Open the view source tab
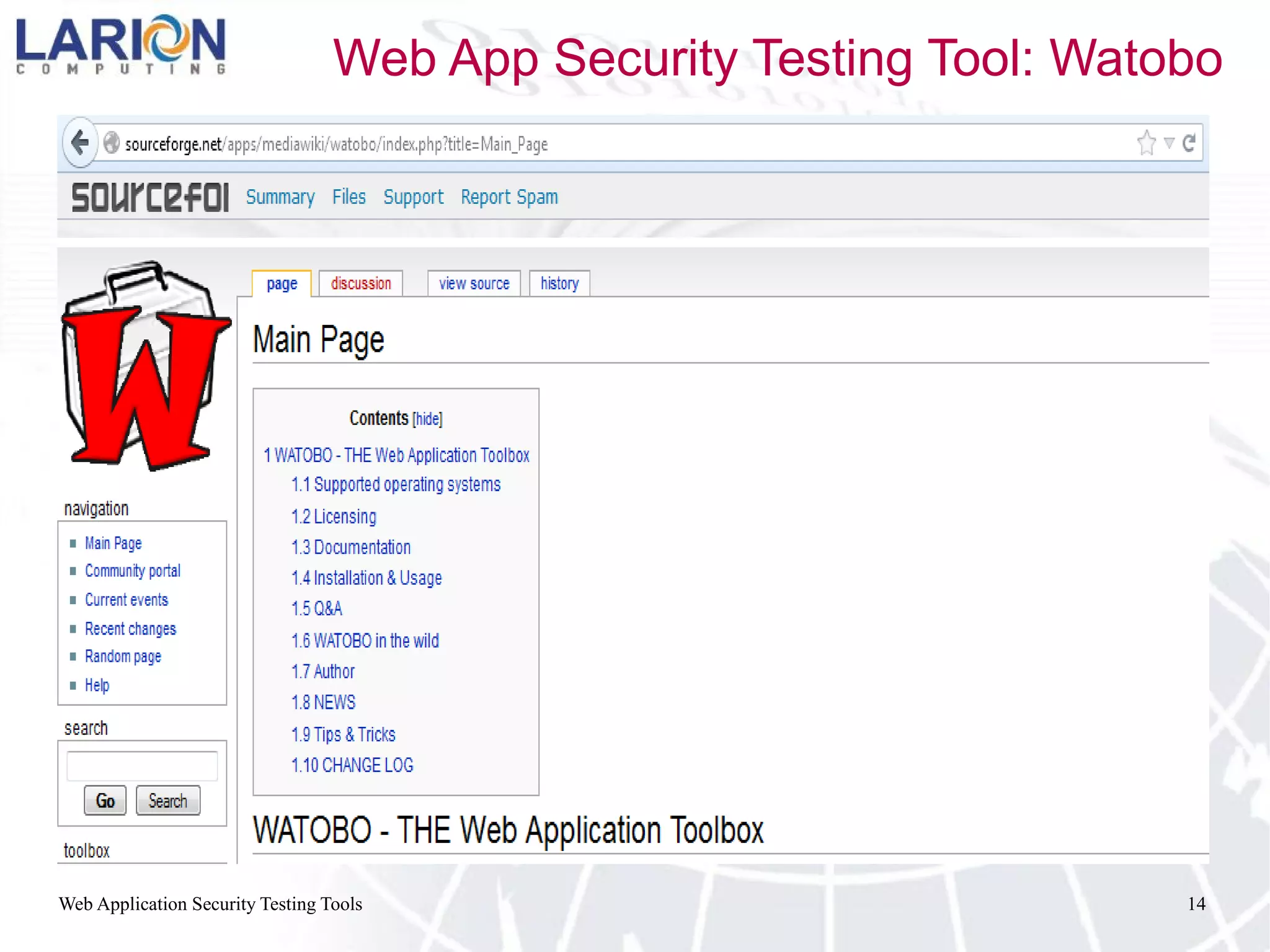The width and height of the screenshot is (1270, 952). point(474,283)
